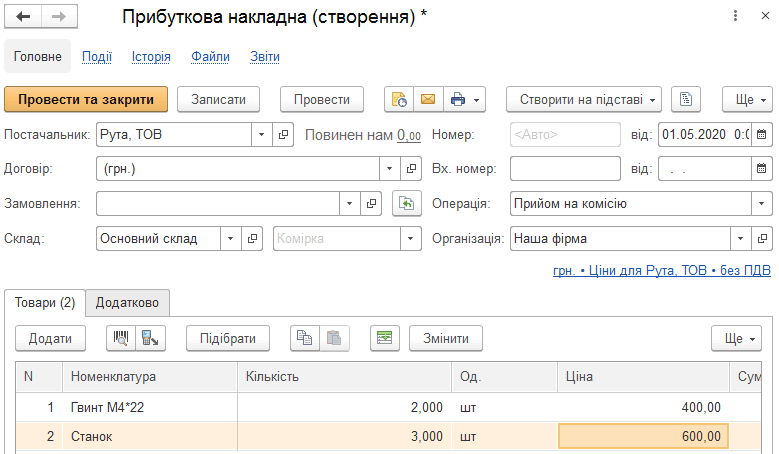Focus the Номер input field
This screenshot has height=454, width=779.
point(565,135)
